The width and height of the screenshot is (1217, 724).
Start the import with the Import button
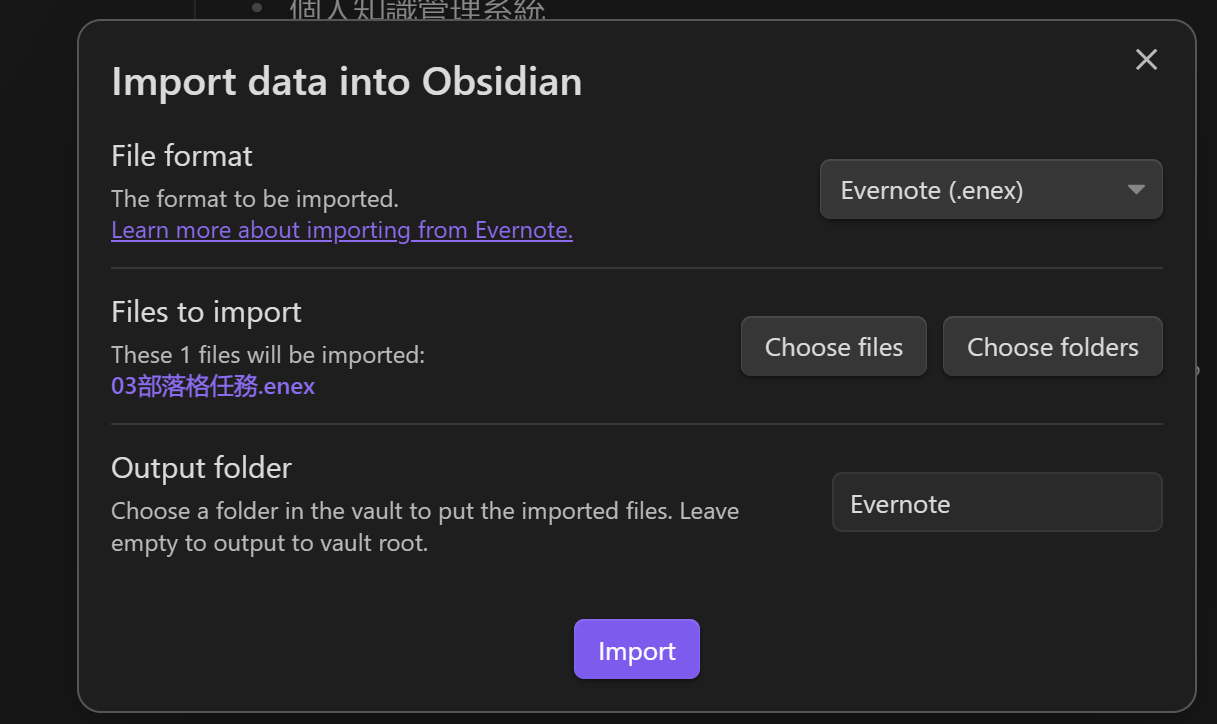(636, 650)
